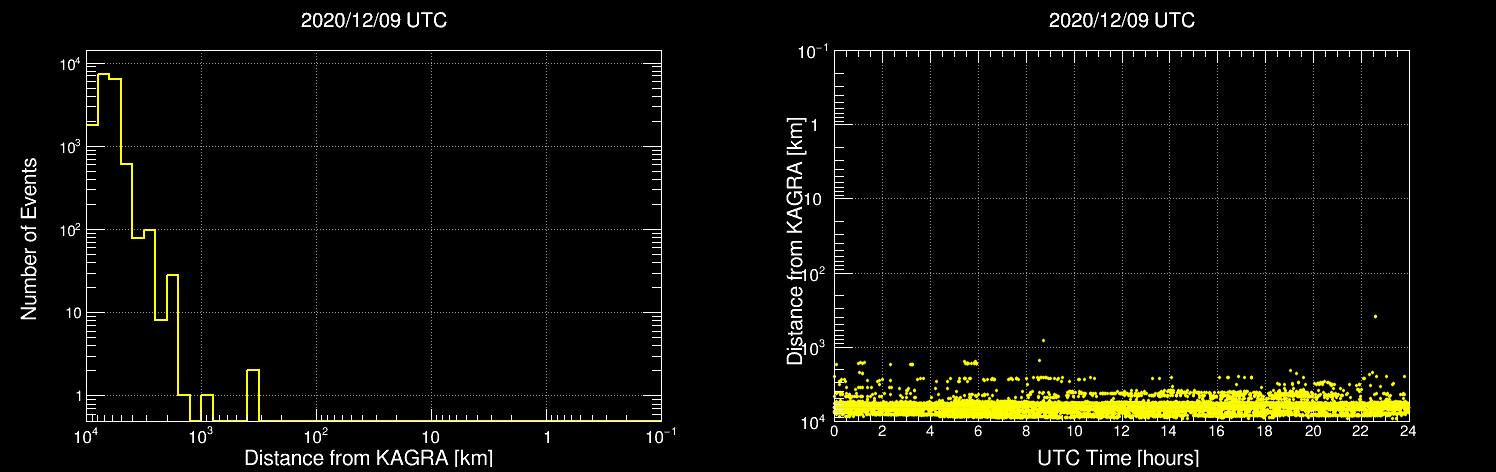Select the "Number of Events" axis label
Screen dimensions: 1496x472
[30, 238]
